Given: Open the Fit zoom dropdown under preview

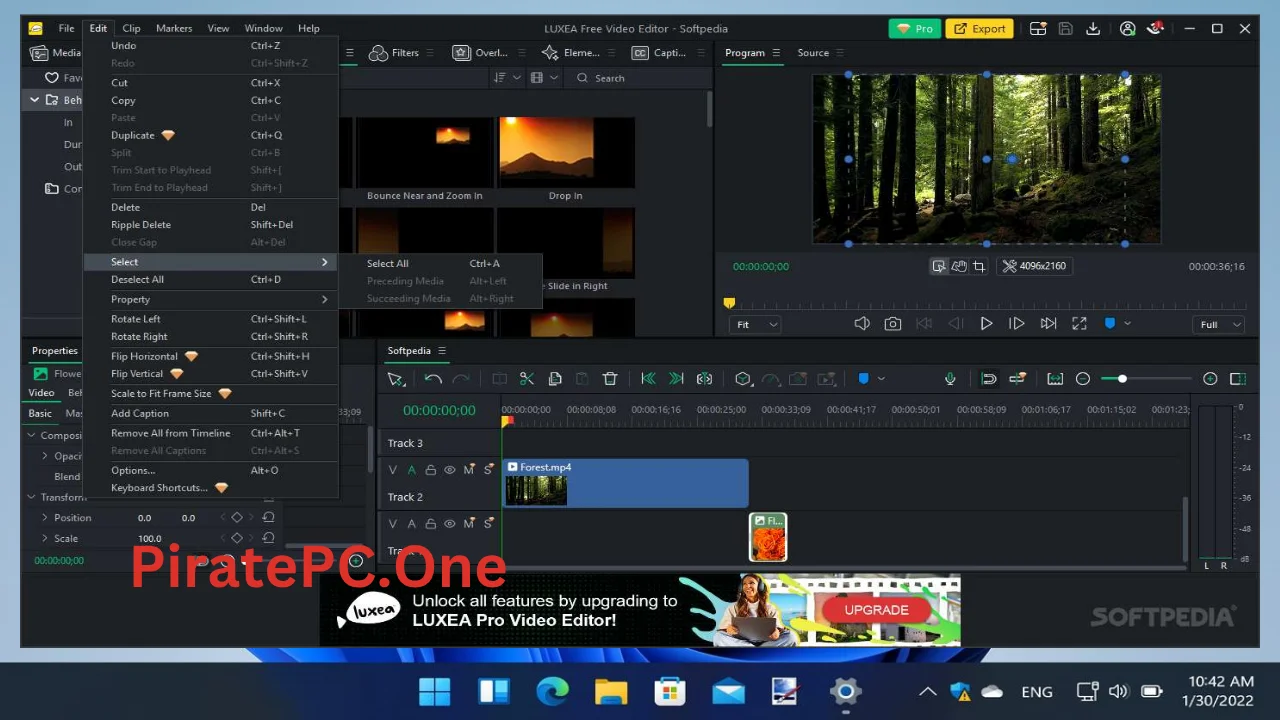Looking at the screenshot, I should [x=757, y=324].
